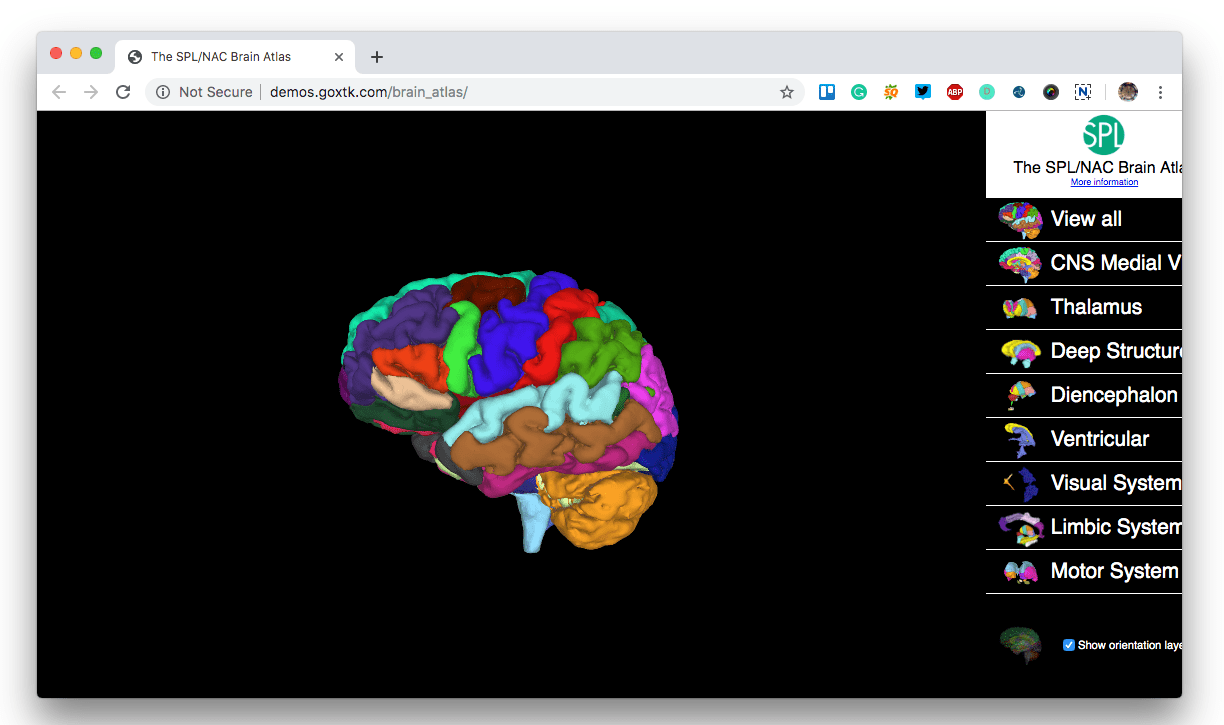The height and width of the screenshot is (725, 1224).
Task: Select the Ventricular view entry
Action: [1084, 439]
